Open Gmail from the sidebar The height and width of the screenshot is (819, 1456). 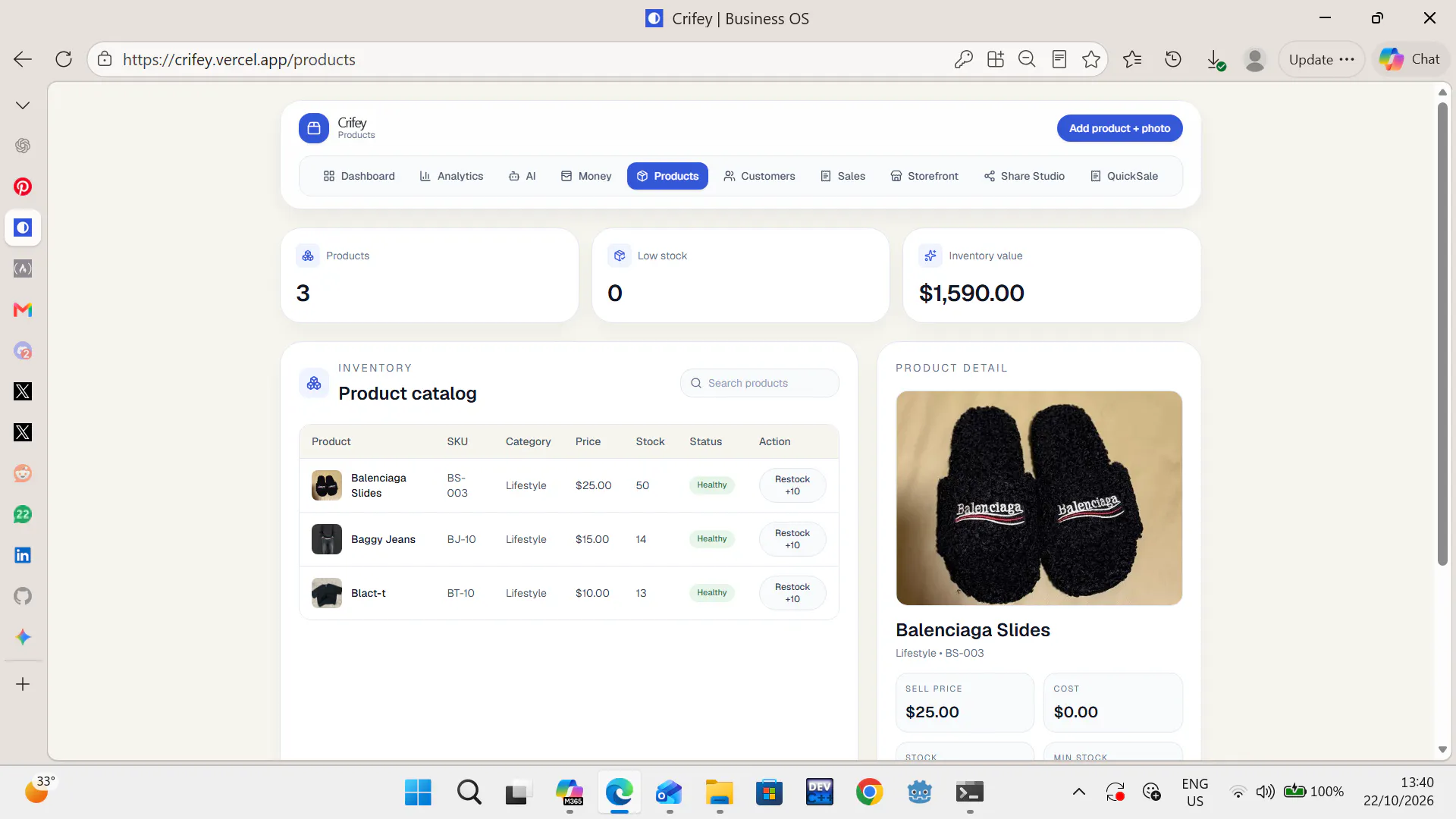click(x=23, y=309)
